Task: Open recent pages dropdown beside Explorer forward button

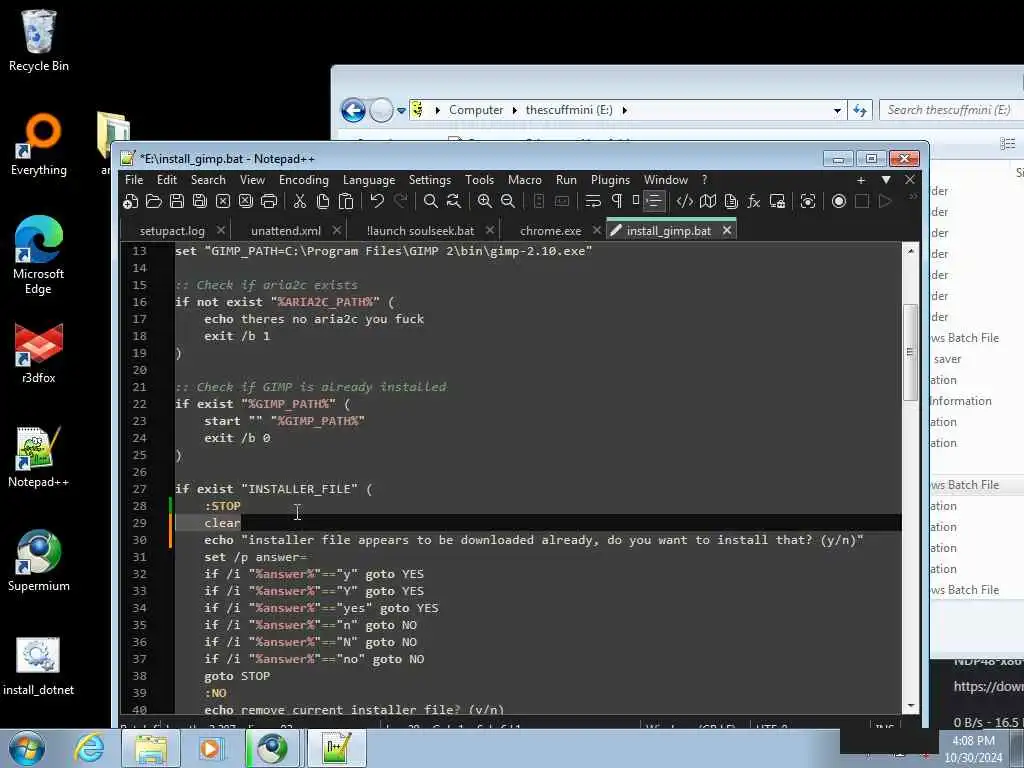Action: [x=402, y=111]
